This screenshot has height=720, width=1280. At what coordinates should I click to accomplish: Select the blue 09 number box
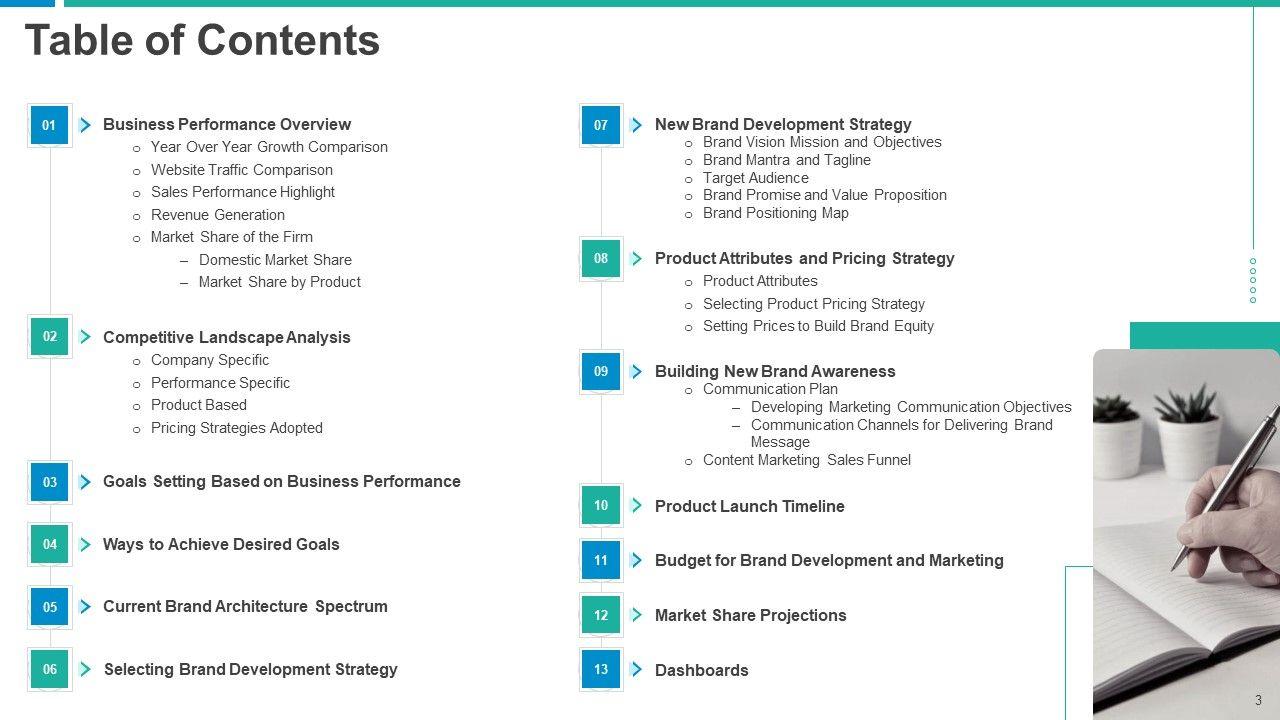pyautogui.click(x=601, y=372)
